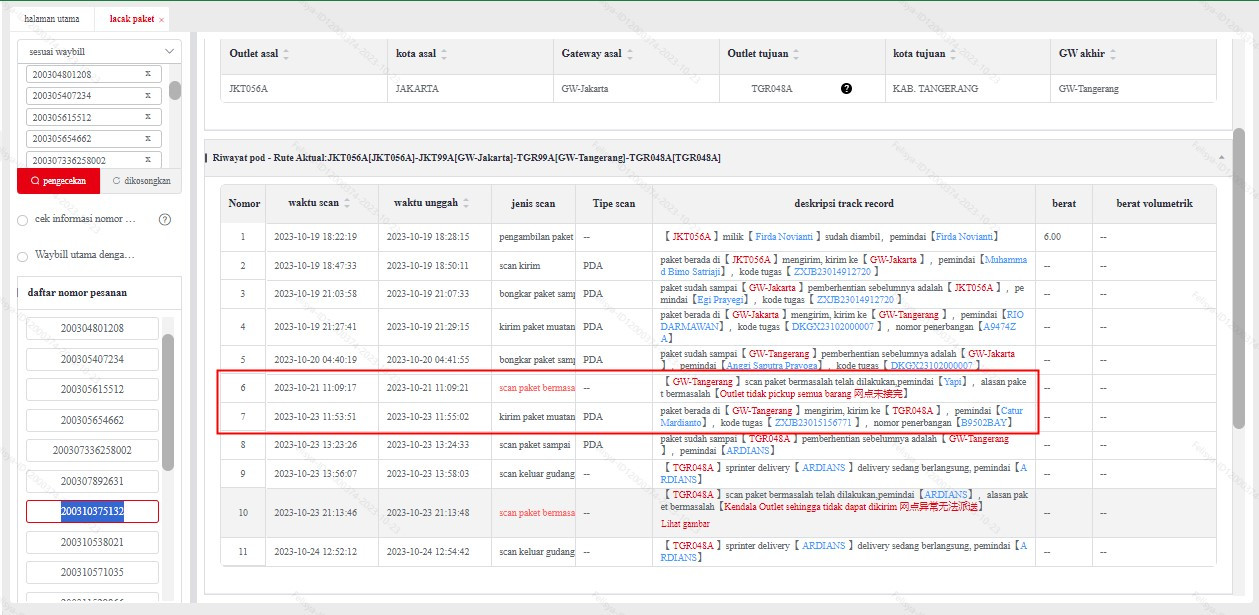
Task: Remove waybill 200305615512 with x icon
Action: pos(147,117)
